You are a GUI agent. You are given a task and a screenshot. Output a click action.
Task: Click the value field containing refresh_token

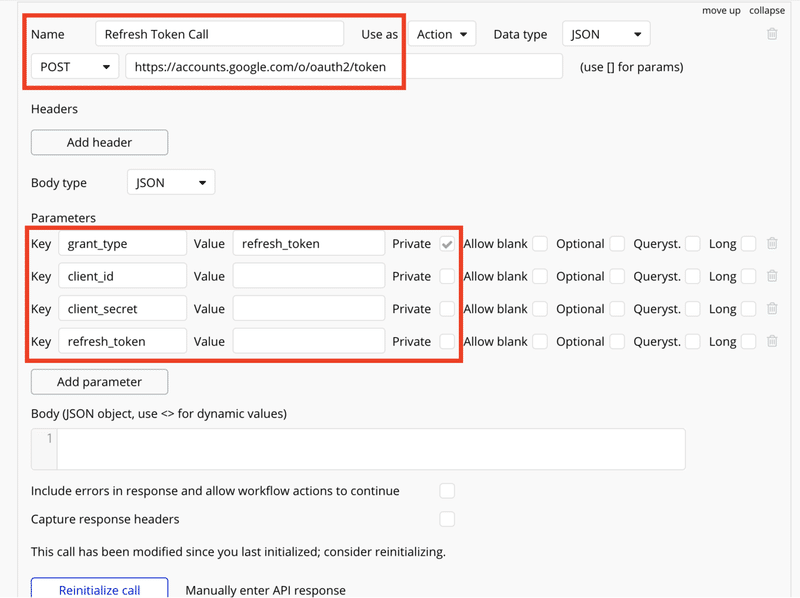pyautogui.click(x=309, y=244)
